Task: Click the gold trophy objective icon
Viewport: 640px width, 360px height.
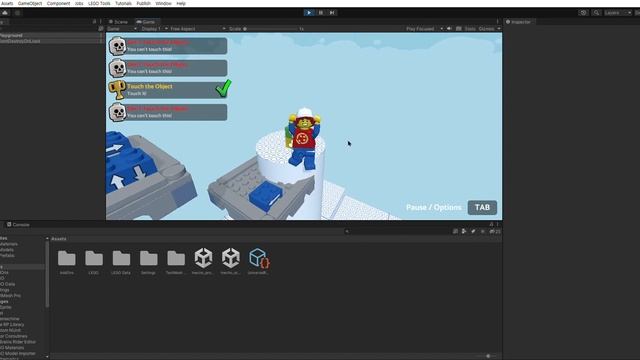Action: [118, 90]
